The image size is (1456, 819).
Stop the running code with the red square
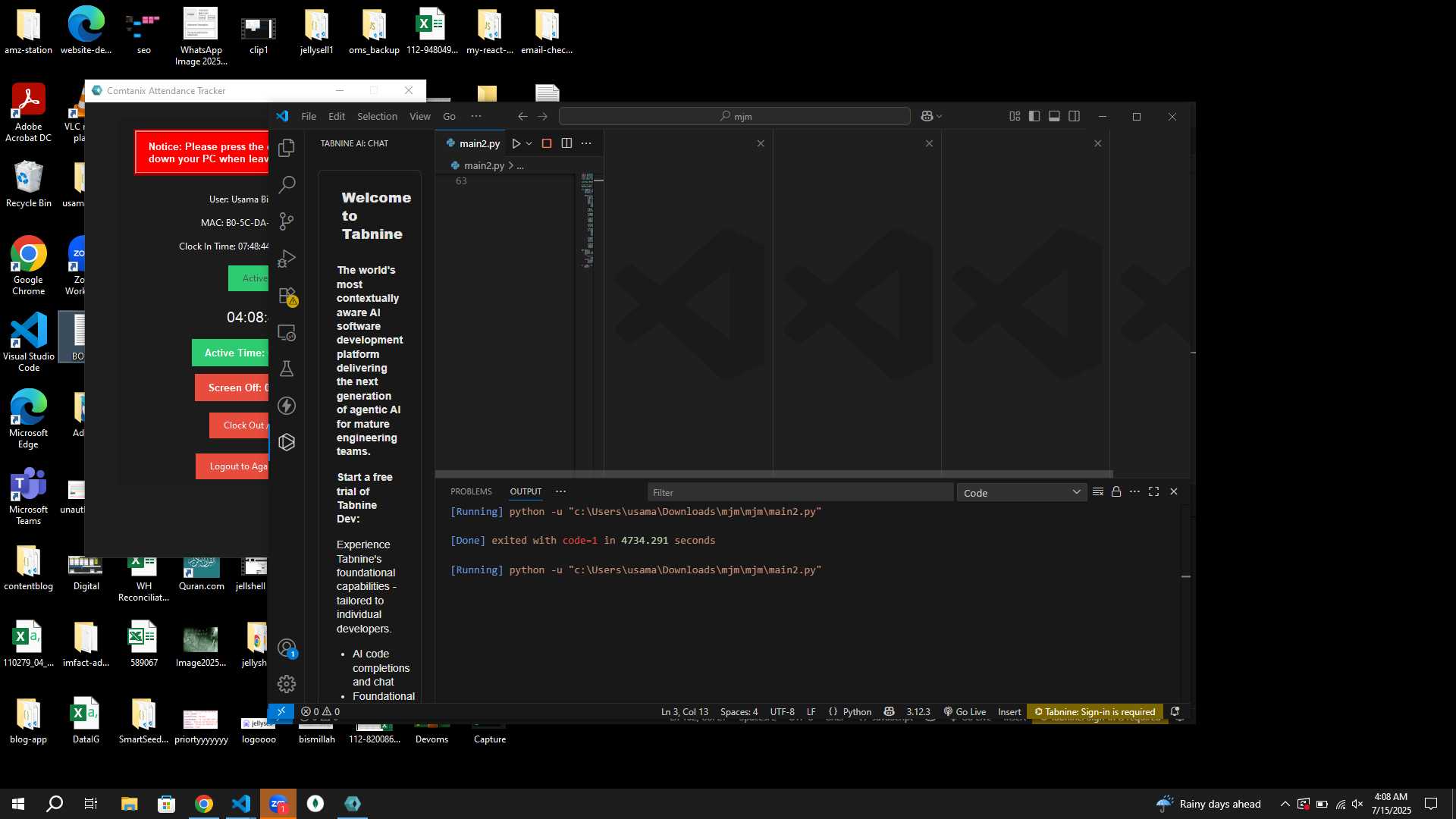tap(547, 143)
